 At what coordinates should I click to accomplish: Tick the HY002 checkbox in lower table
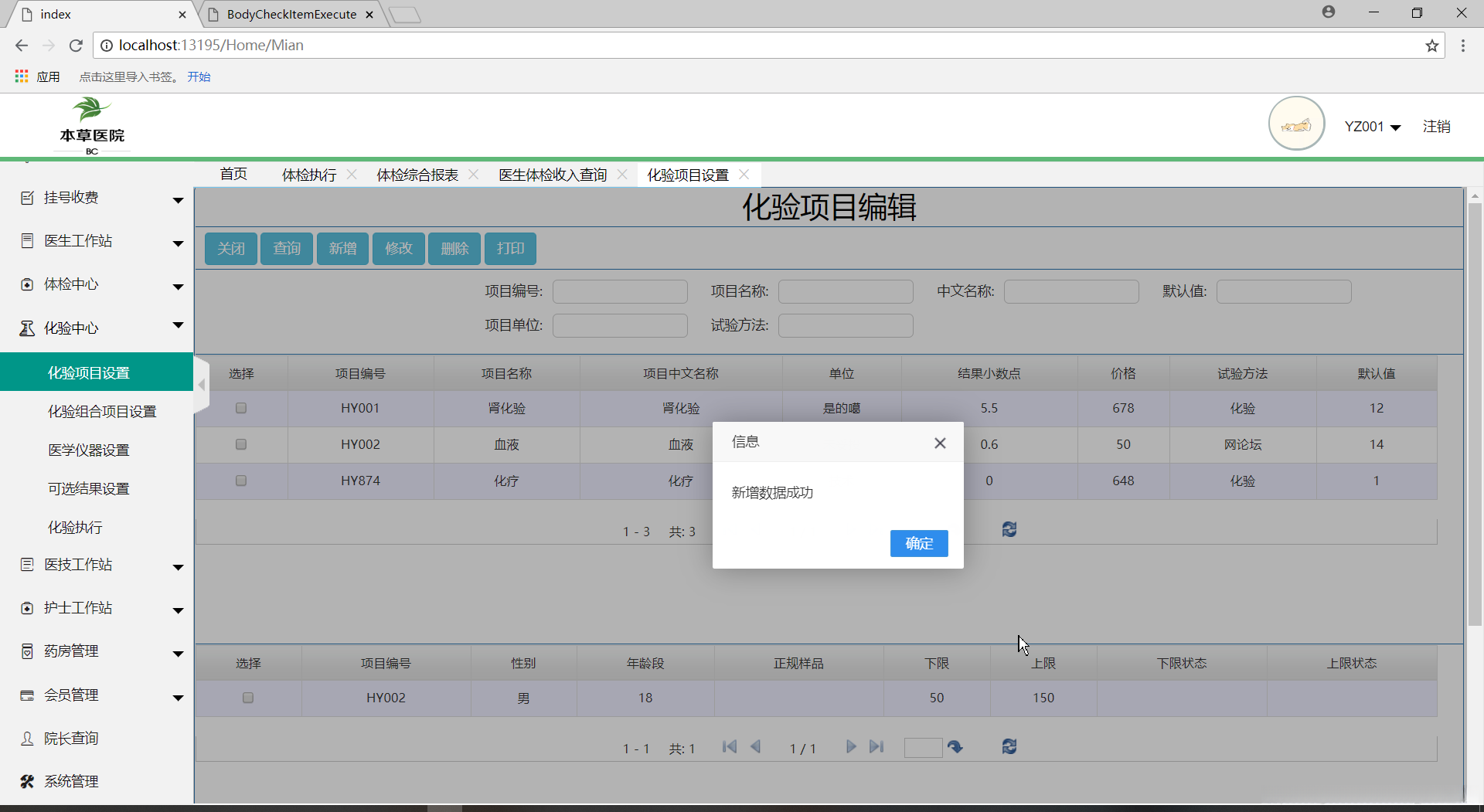(248, 698)
